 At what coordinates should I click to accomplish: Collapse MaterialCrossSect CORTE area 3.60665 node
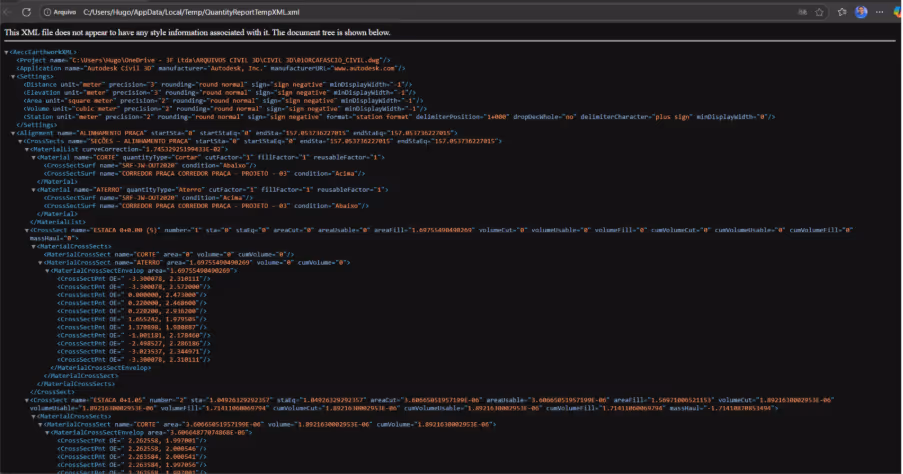[x=41, y=424]
